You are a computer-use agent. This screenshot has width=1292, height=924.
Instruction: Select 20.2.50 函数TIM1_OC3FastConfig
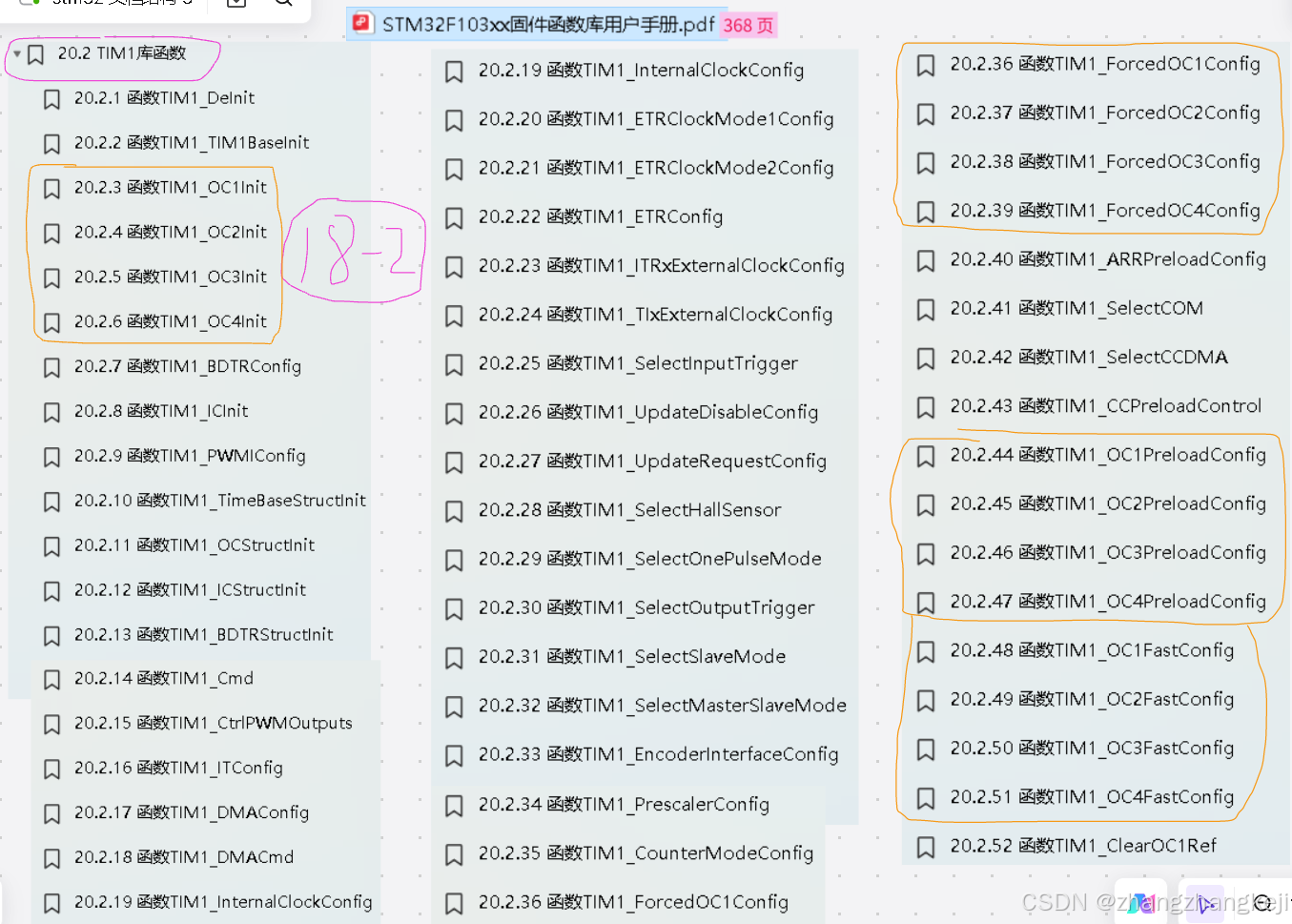coord(1092,749)
